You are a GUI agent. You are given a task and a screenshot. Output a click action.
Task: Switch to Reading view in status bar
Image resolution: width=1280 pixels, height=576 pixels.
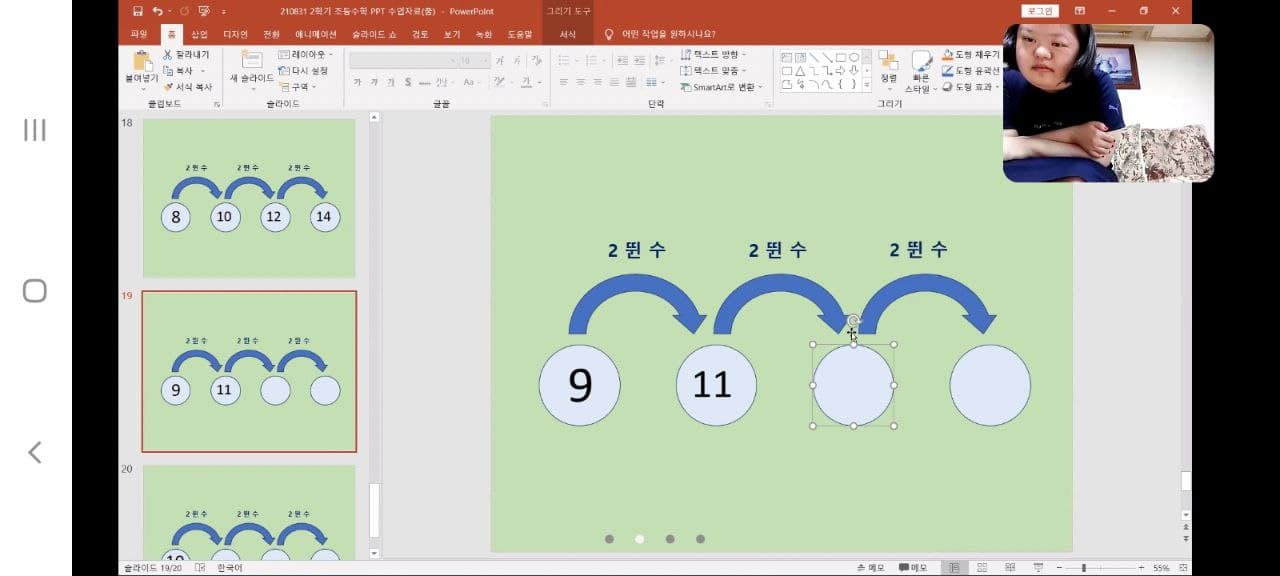click(x=1010, y=567)
